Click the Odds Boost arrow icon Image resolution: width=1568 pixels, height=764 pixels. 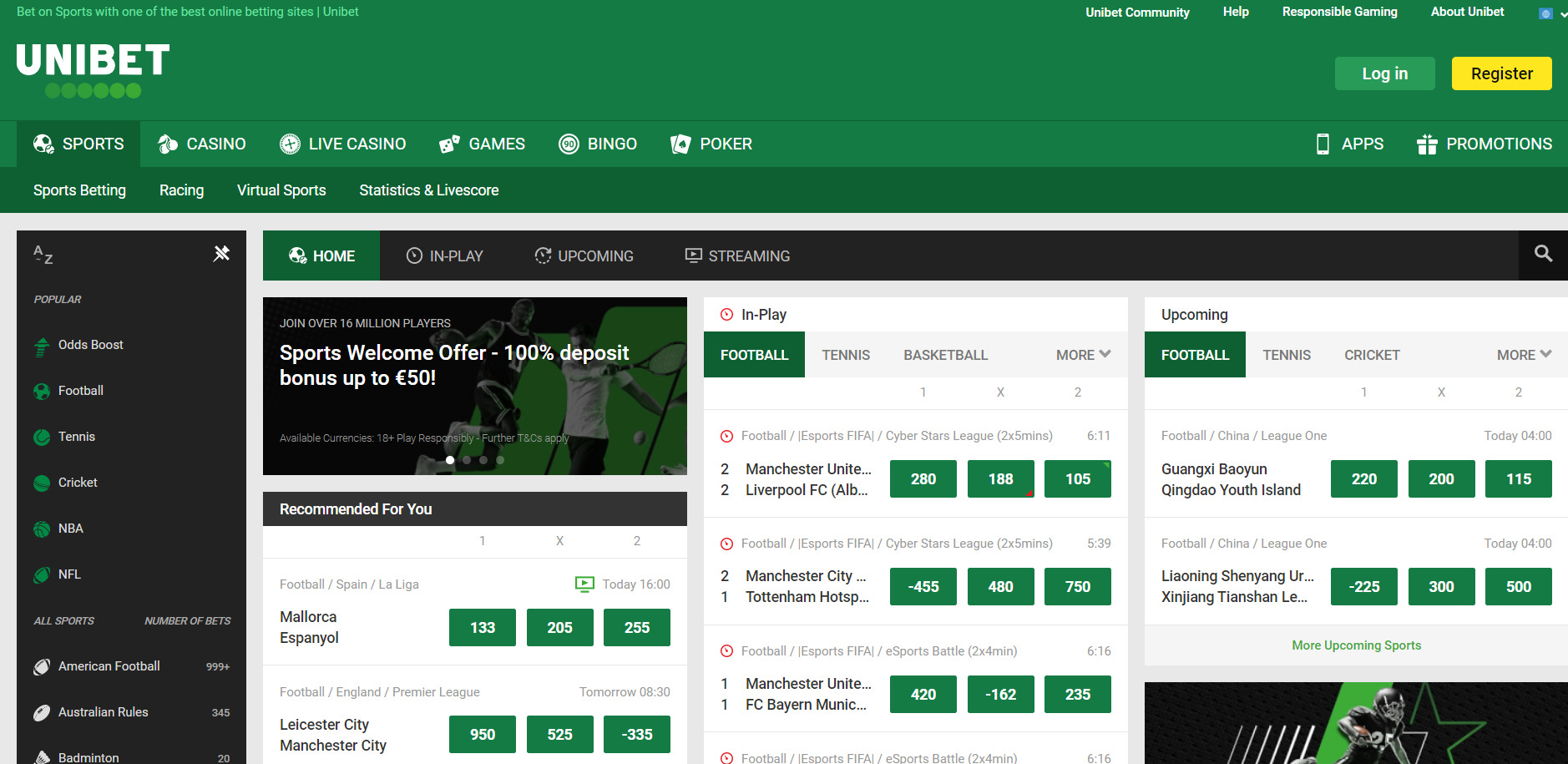tap(42, 346)
